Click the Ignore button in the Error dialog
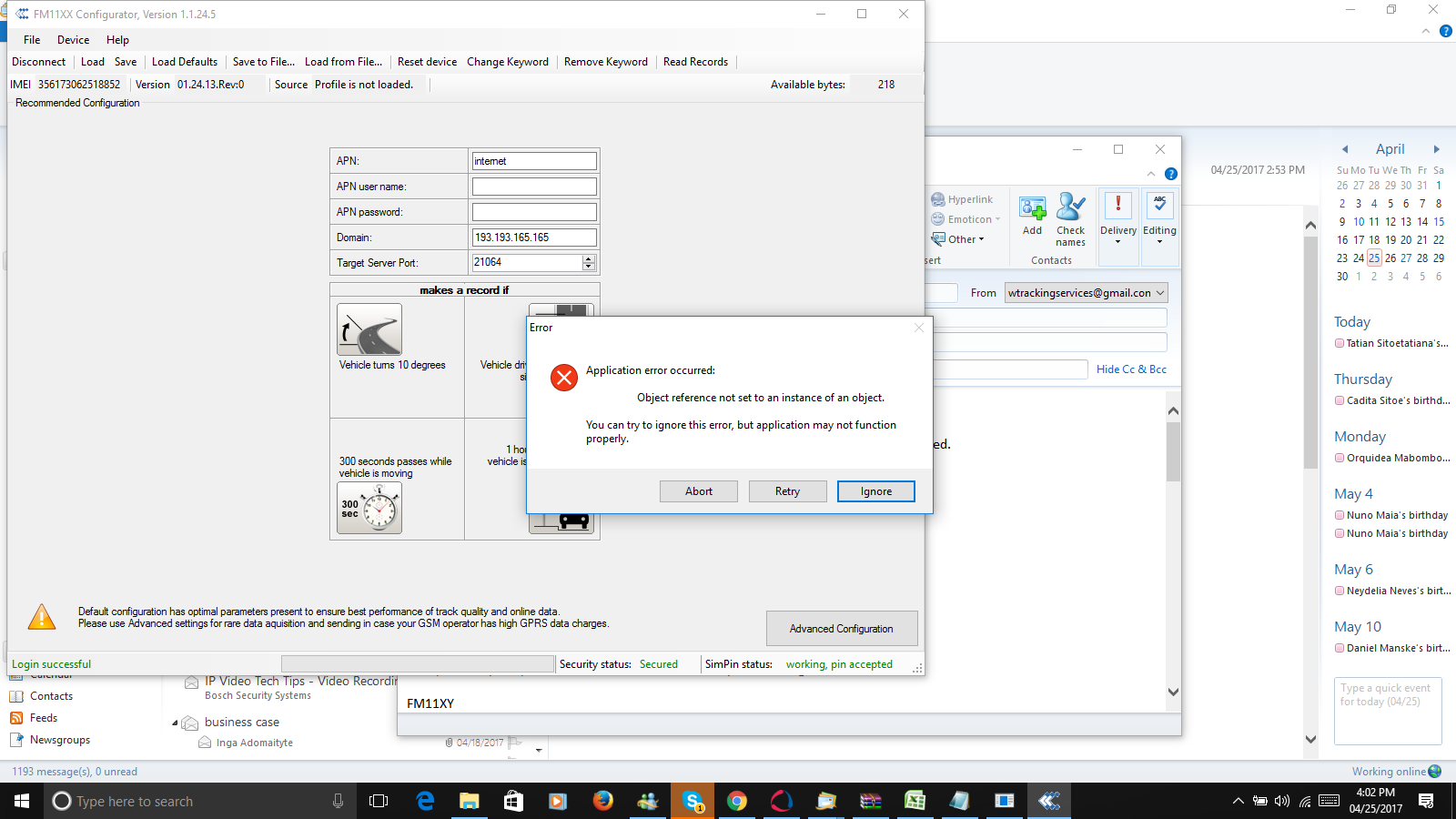 [x=875, y=491]
